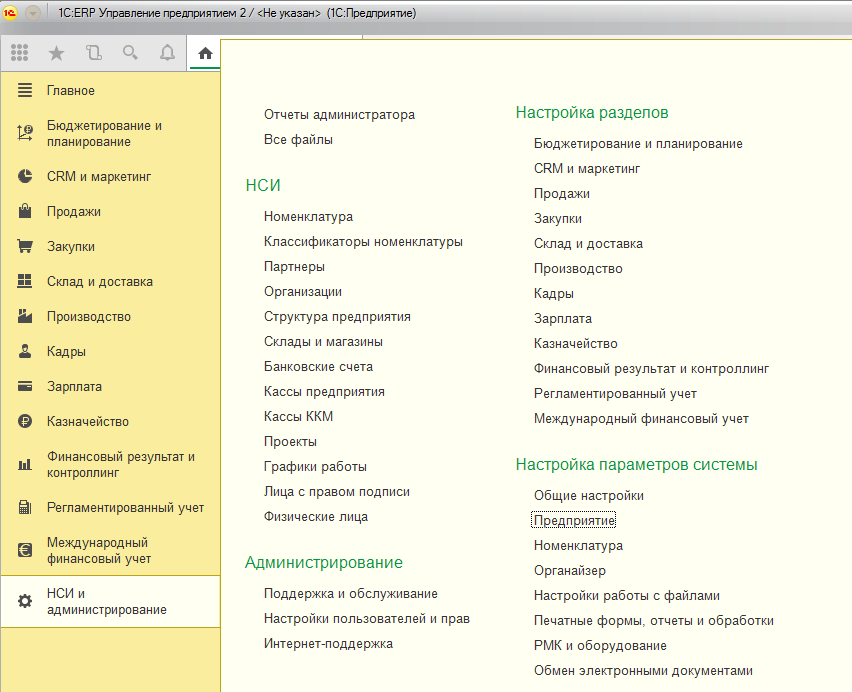
Task: Open Органайзер settings
Action: [569, 571]
